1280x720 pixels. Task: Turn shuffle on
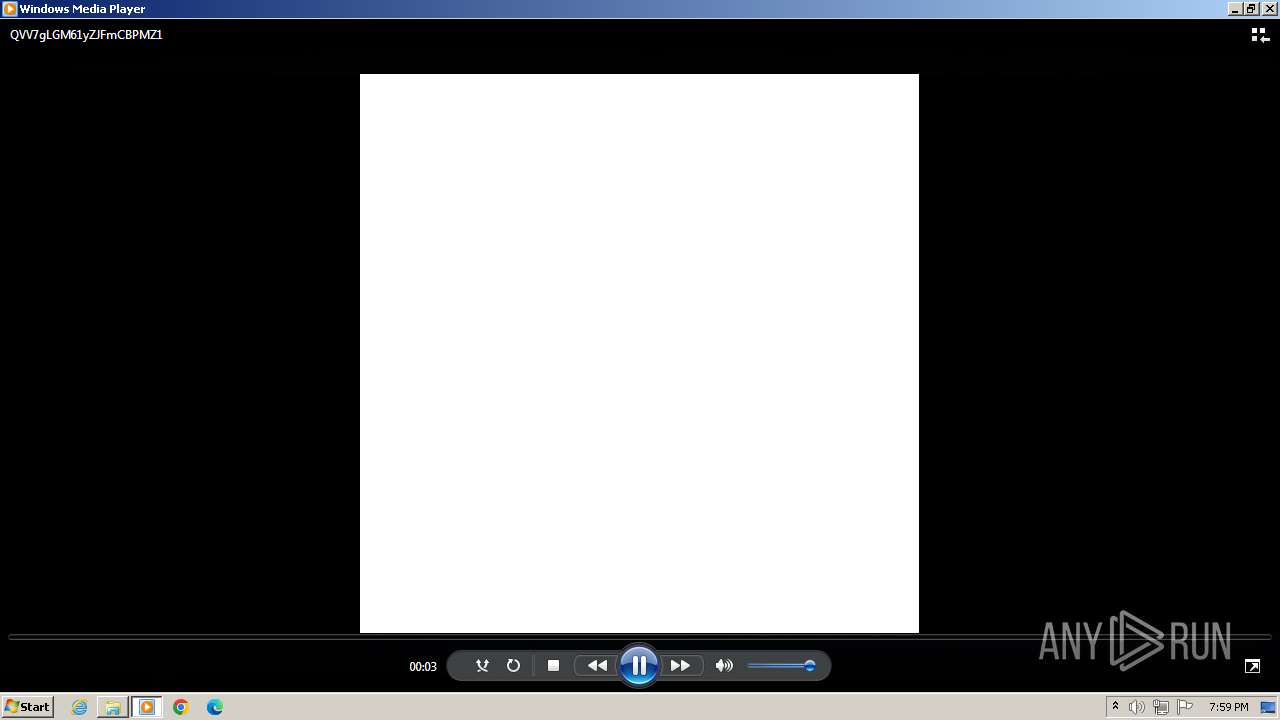point(482,665)
